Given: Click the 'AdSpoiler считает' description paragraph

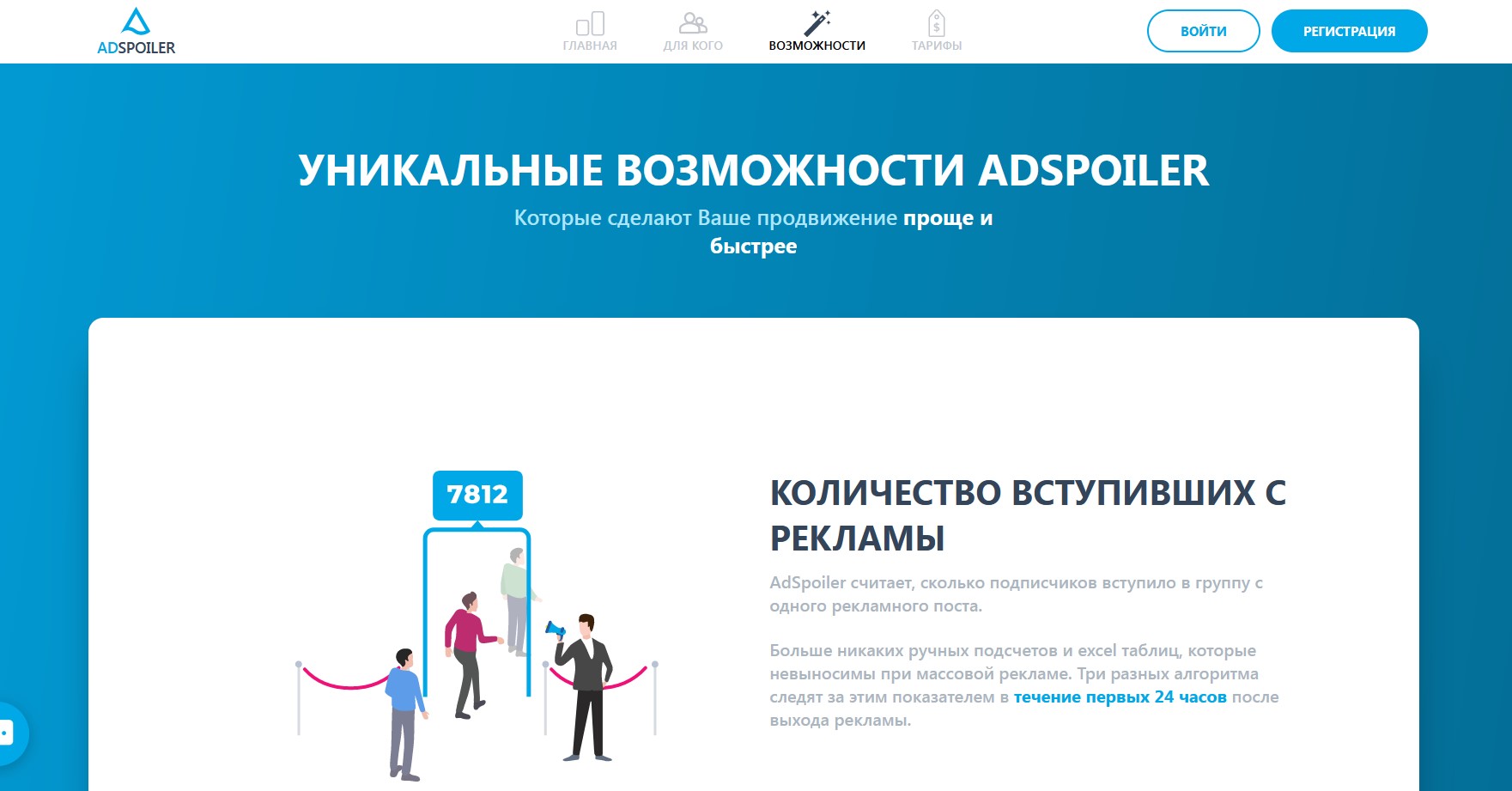Looking at the screenshot, I should (1016, 594).
